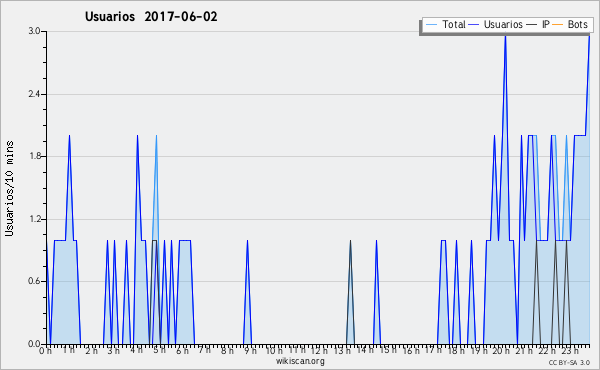Click the y-axis value 1.2
The image size is (600, 370).
pyautogui.click(x=34, y=219)
